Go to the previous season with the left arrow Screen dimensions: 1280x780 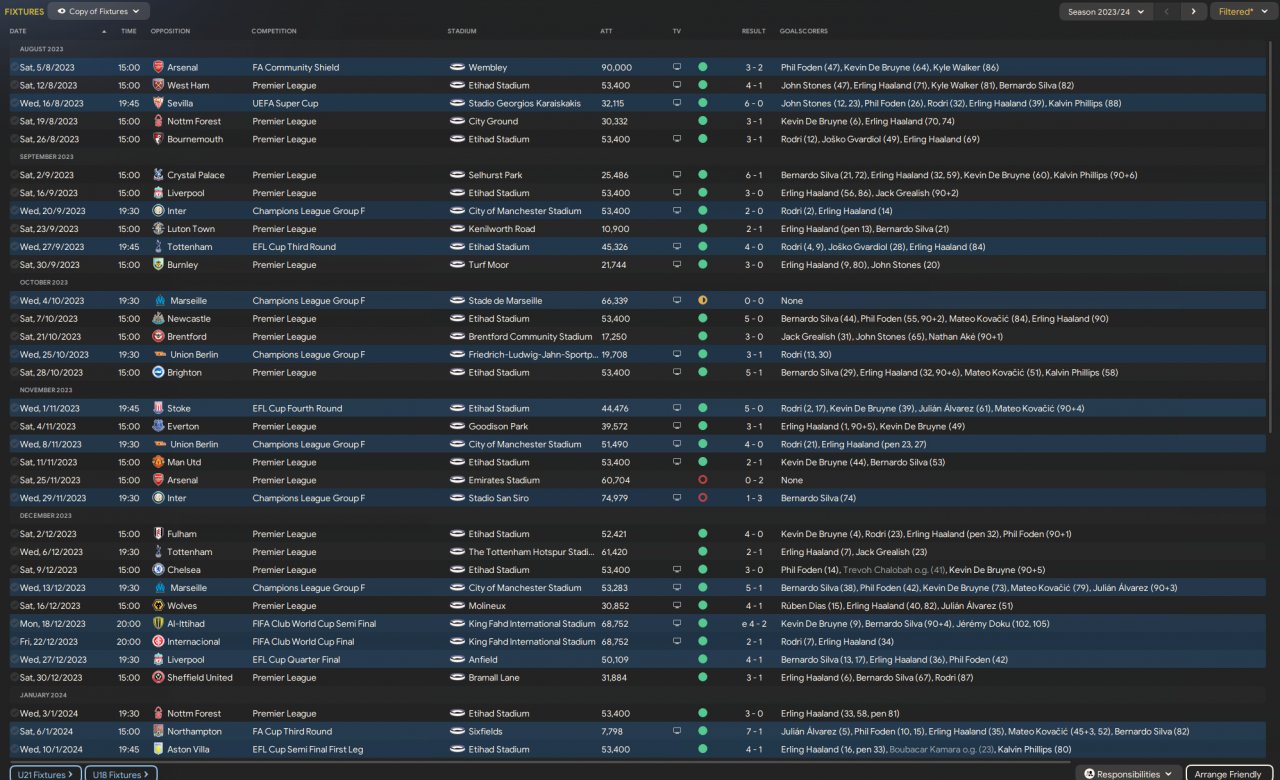tap(1166, 11)
